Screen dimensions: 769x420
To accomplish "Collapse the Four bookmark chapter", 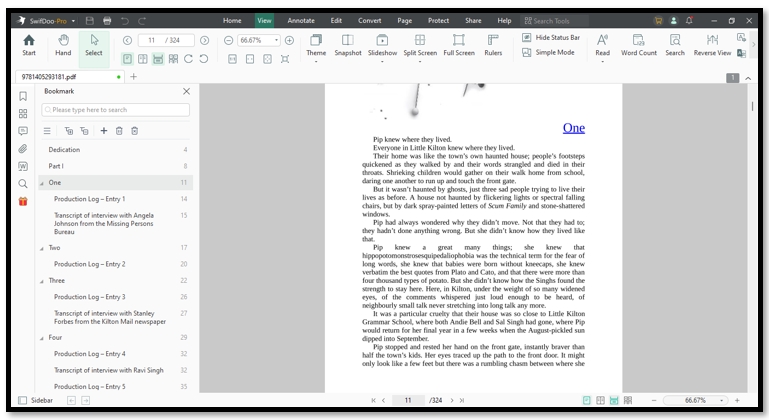I will (x=42, y=338).
